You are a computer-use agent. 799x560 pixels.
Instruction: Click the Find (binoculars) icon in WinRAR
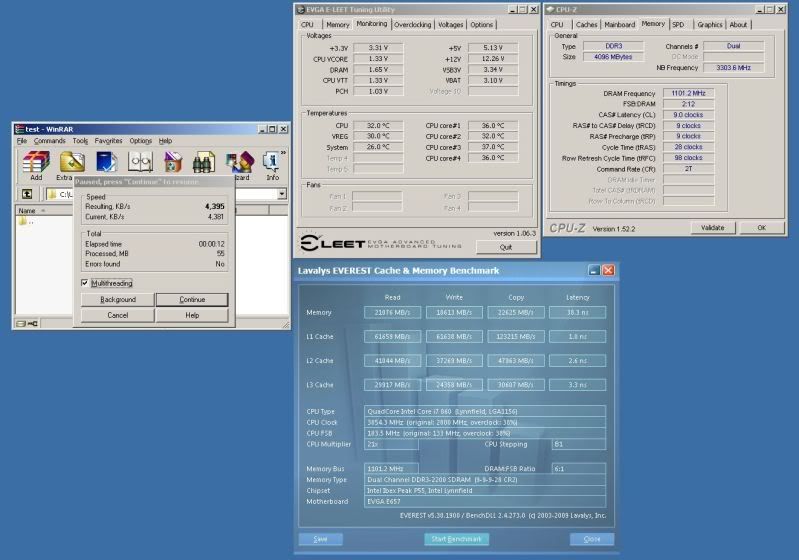click(x=203, y=162)
